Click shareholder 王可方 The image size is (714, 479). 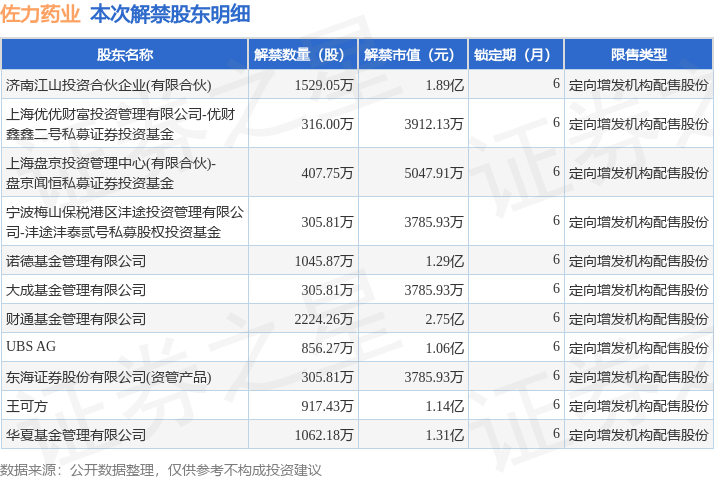coord(26,406)
